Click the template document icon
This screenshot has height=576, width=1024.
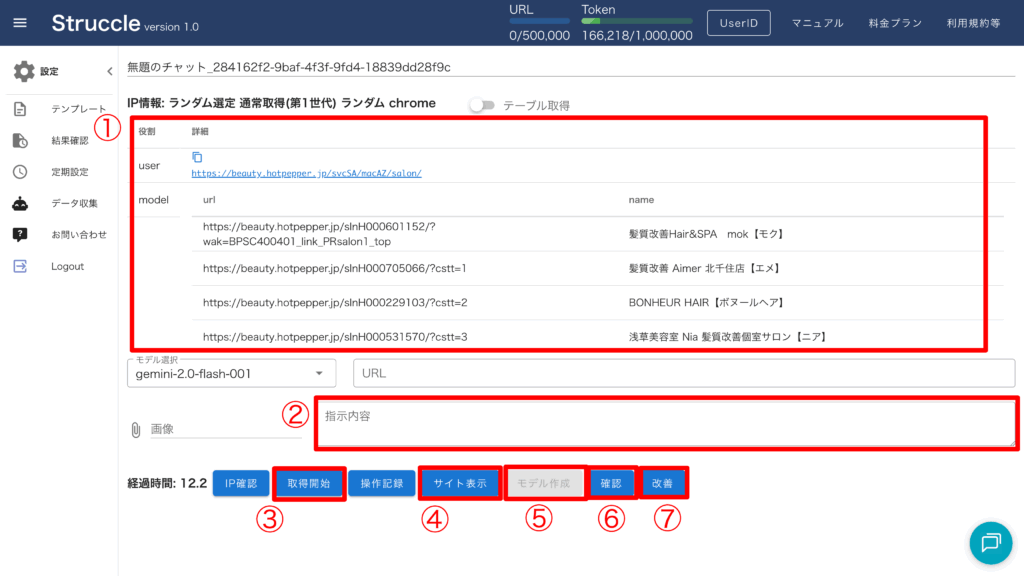[20, 109]
